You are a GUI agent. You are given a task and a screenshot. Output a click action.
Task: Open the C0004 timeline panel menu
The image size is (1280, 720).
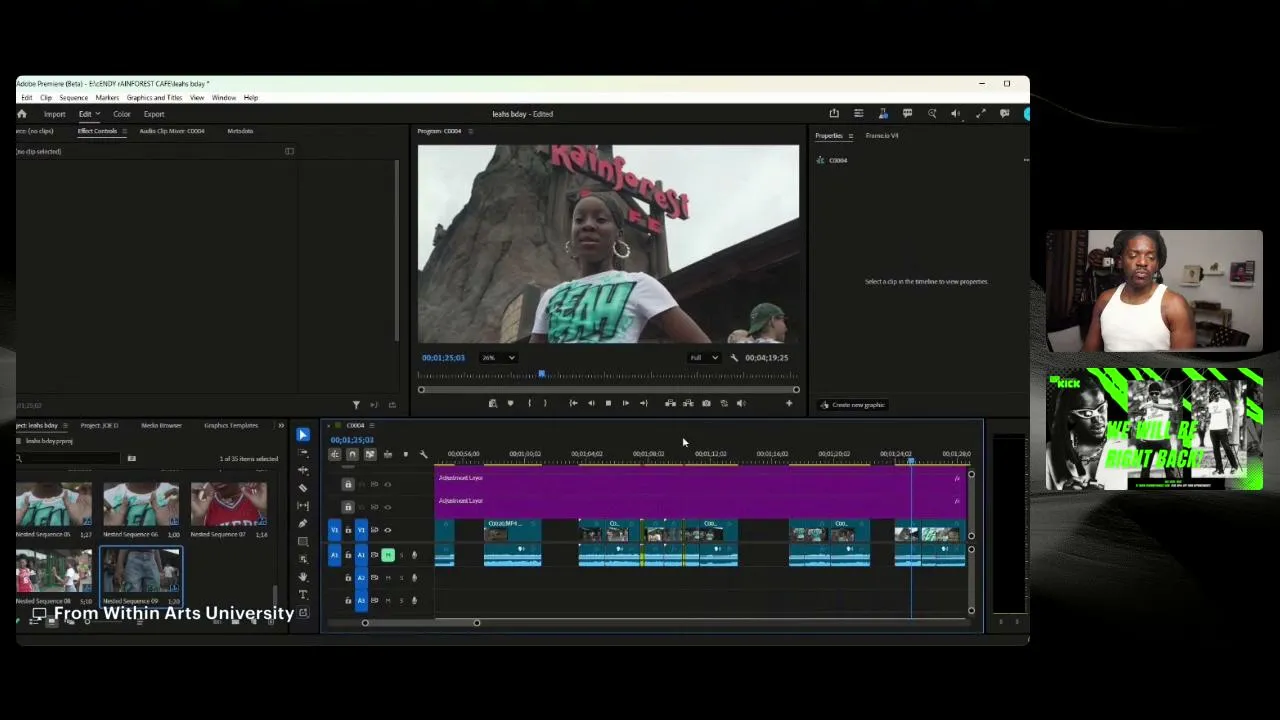[372, 426]
